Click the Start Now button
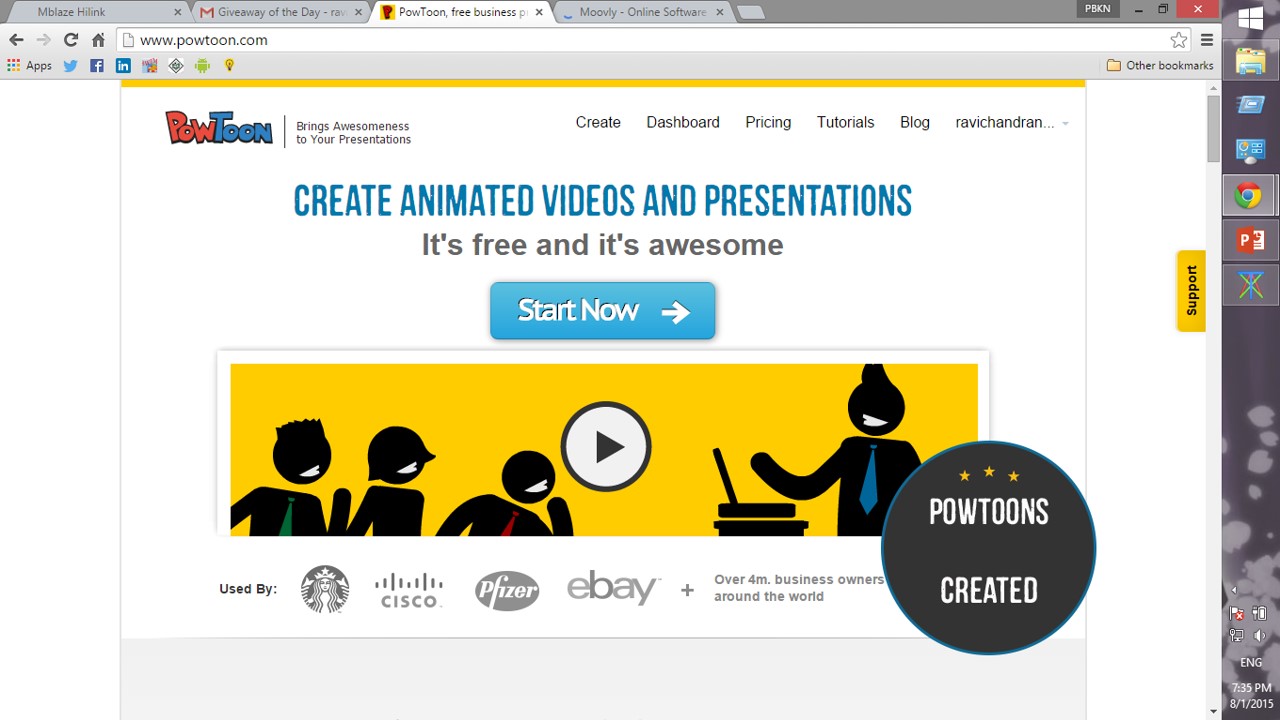 602,311
